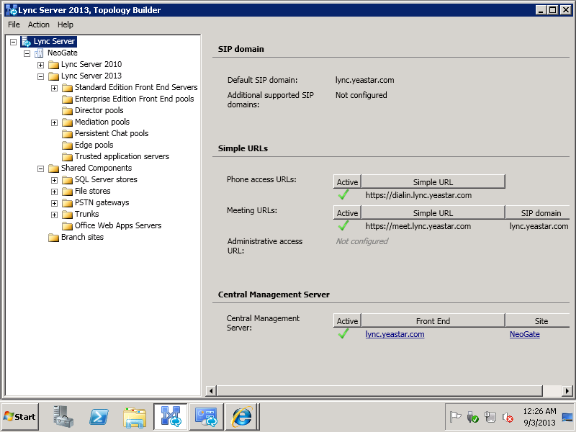Viewport: 576px width, 432px height.
Task: Click Standard Edition Front End Servers folder icon
Action: pyautogui.click(x=67, y=88)
